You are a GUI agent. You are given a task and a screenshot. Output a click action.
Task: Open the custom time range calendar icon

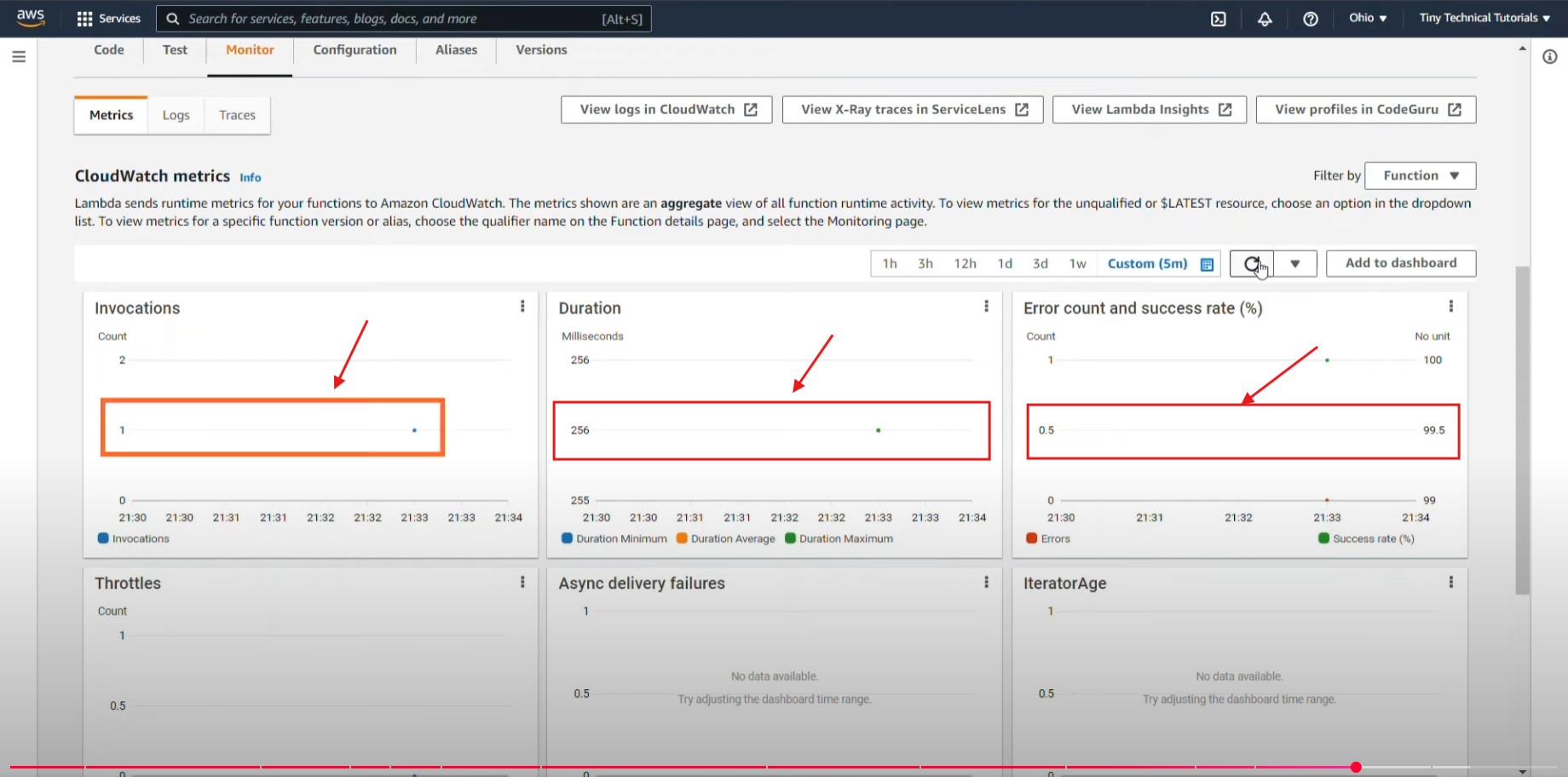[1207, 264]
